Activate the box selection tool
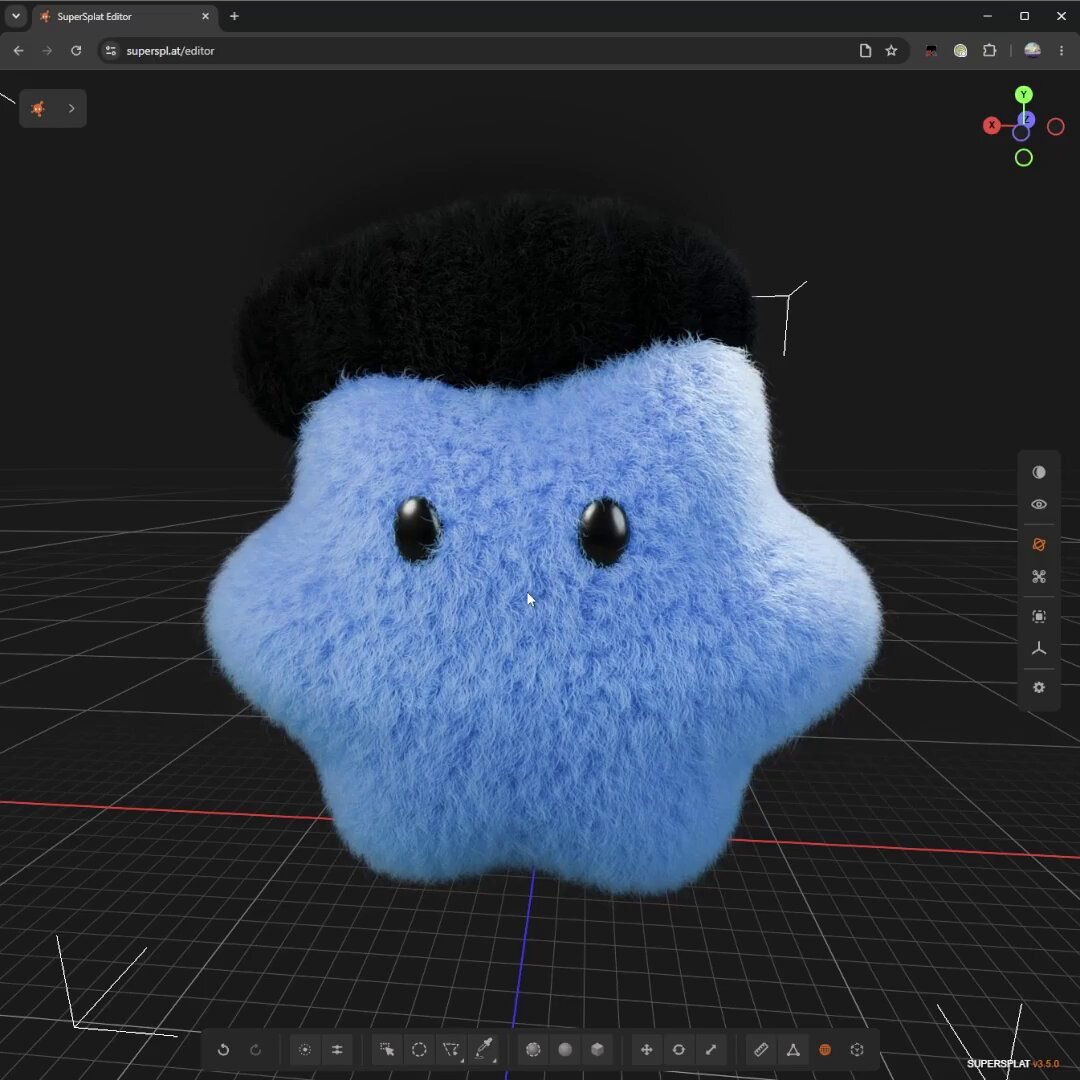 (597, 1049)
